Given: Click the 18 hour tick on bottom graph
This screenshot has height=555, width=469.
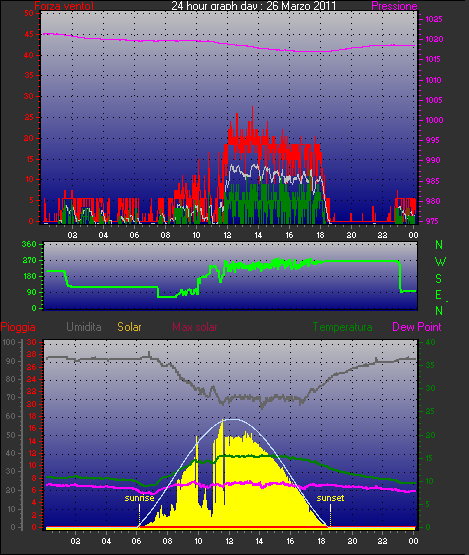Looking at the screenshot, I should click(321, 541).
